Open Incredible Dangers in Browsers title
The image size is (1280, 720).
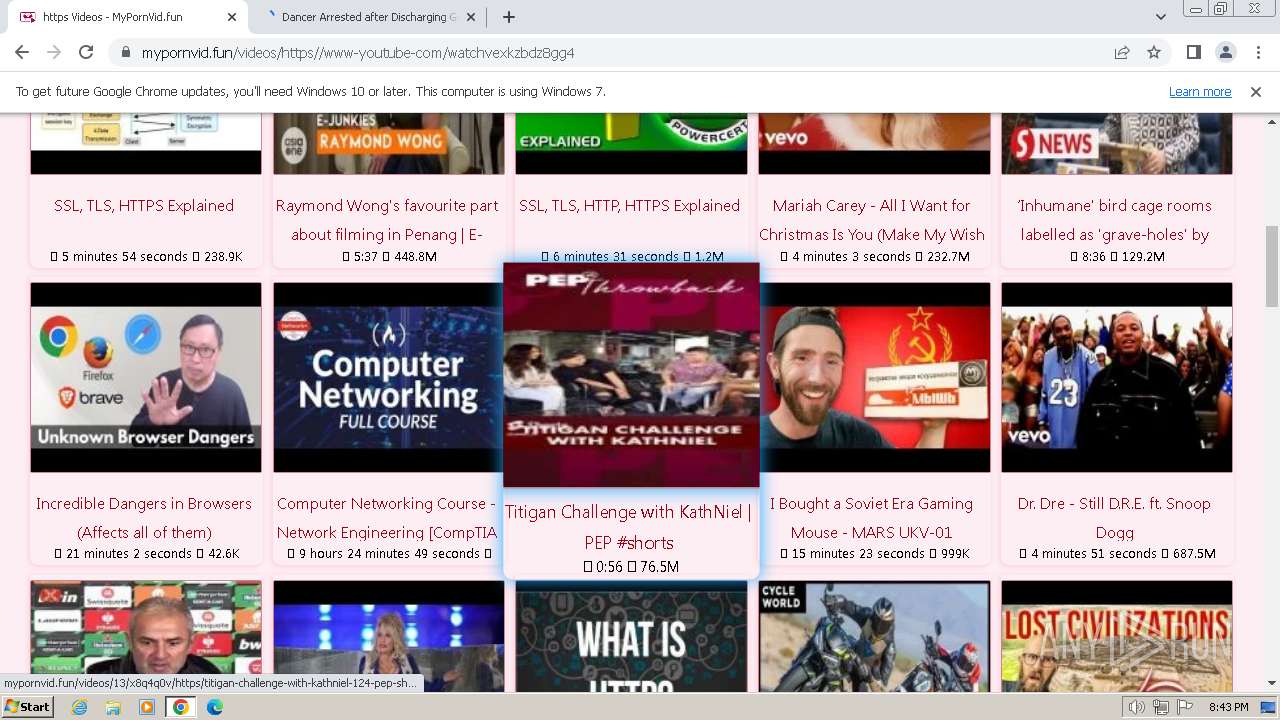[x=144, y=518]
